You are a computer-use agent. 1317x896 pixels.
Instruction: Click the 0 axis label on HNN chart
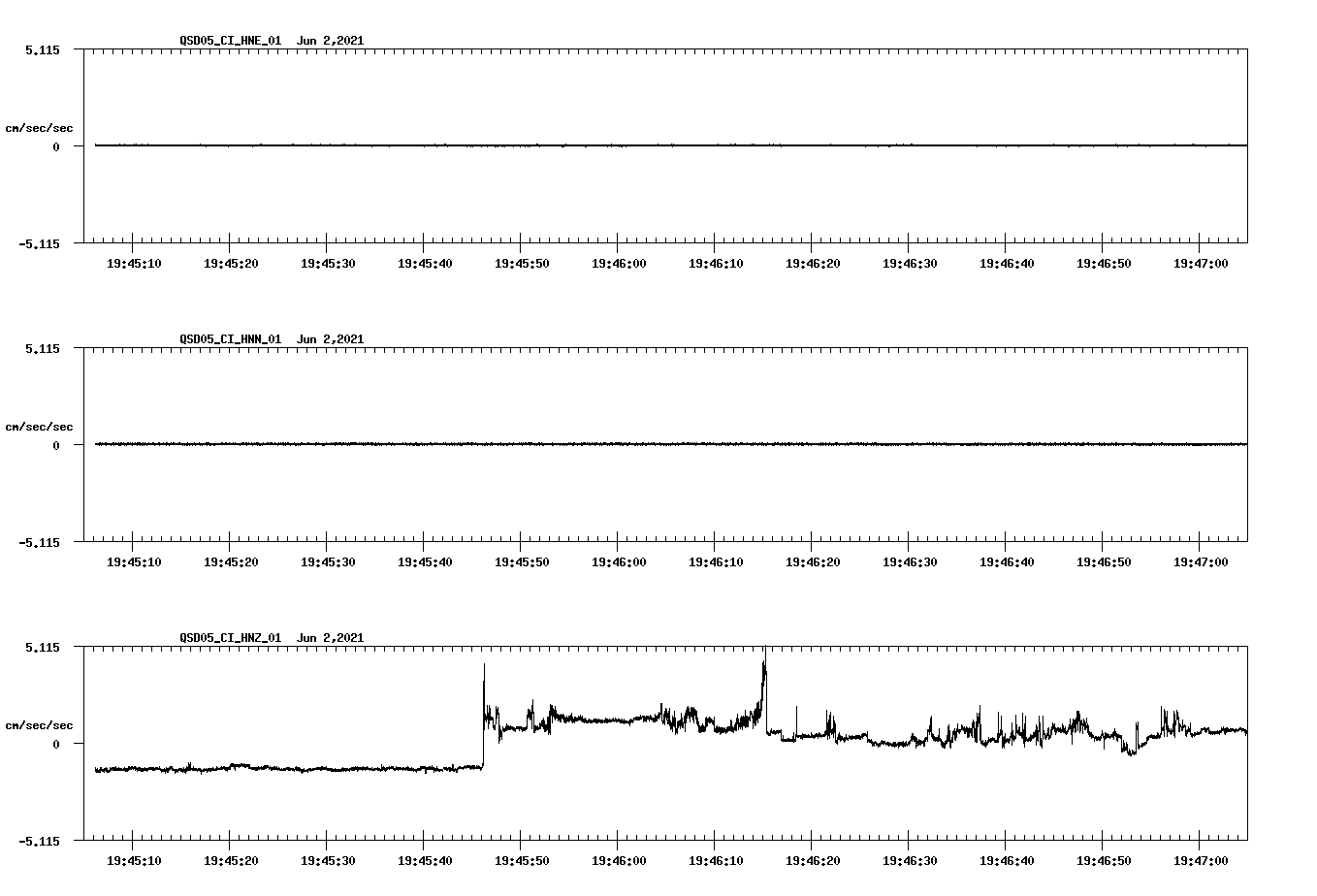56,445
